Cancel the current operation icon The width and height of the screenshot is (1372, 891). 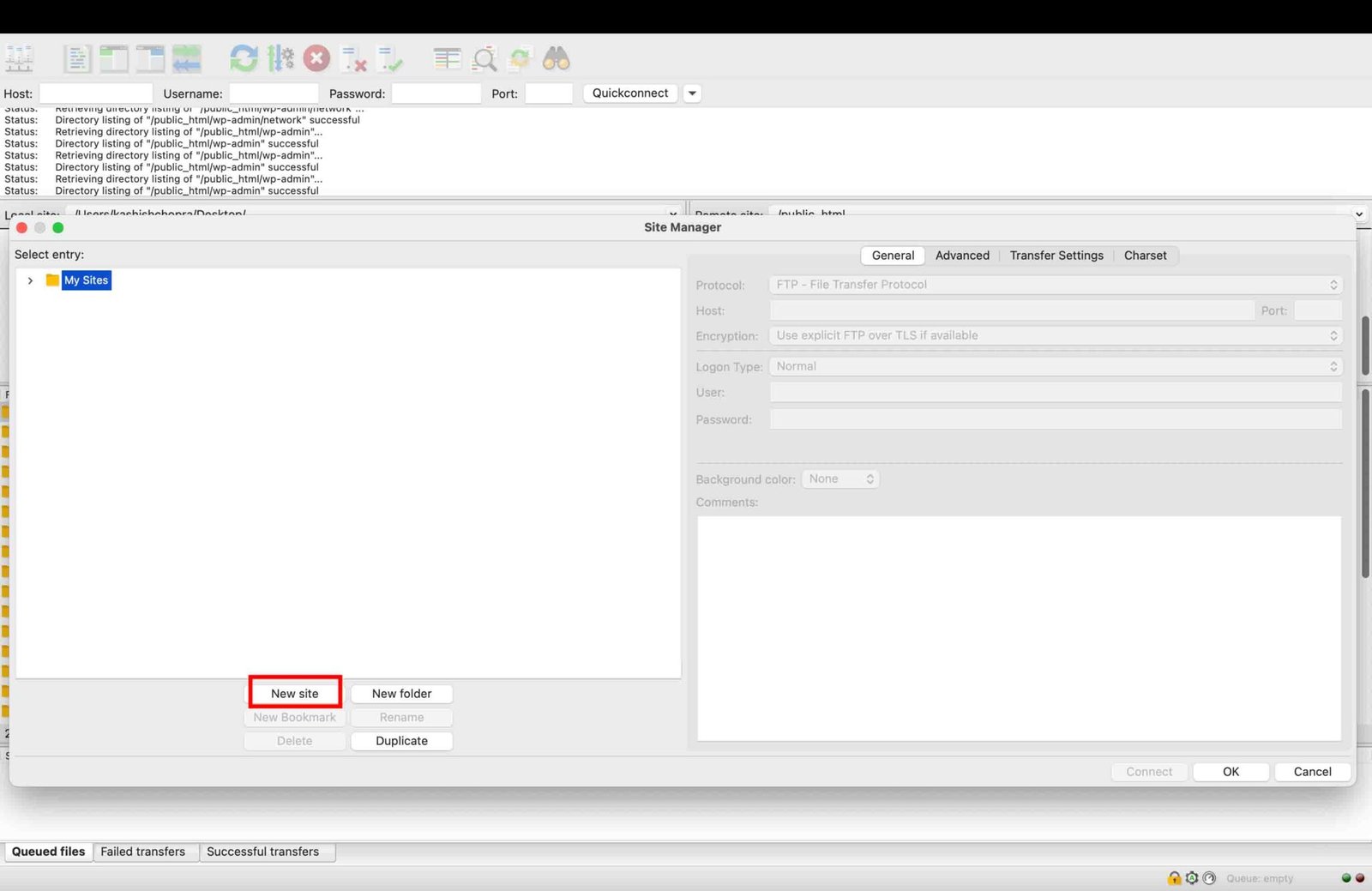[317, 57]
